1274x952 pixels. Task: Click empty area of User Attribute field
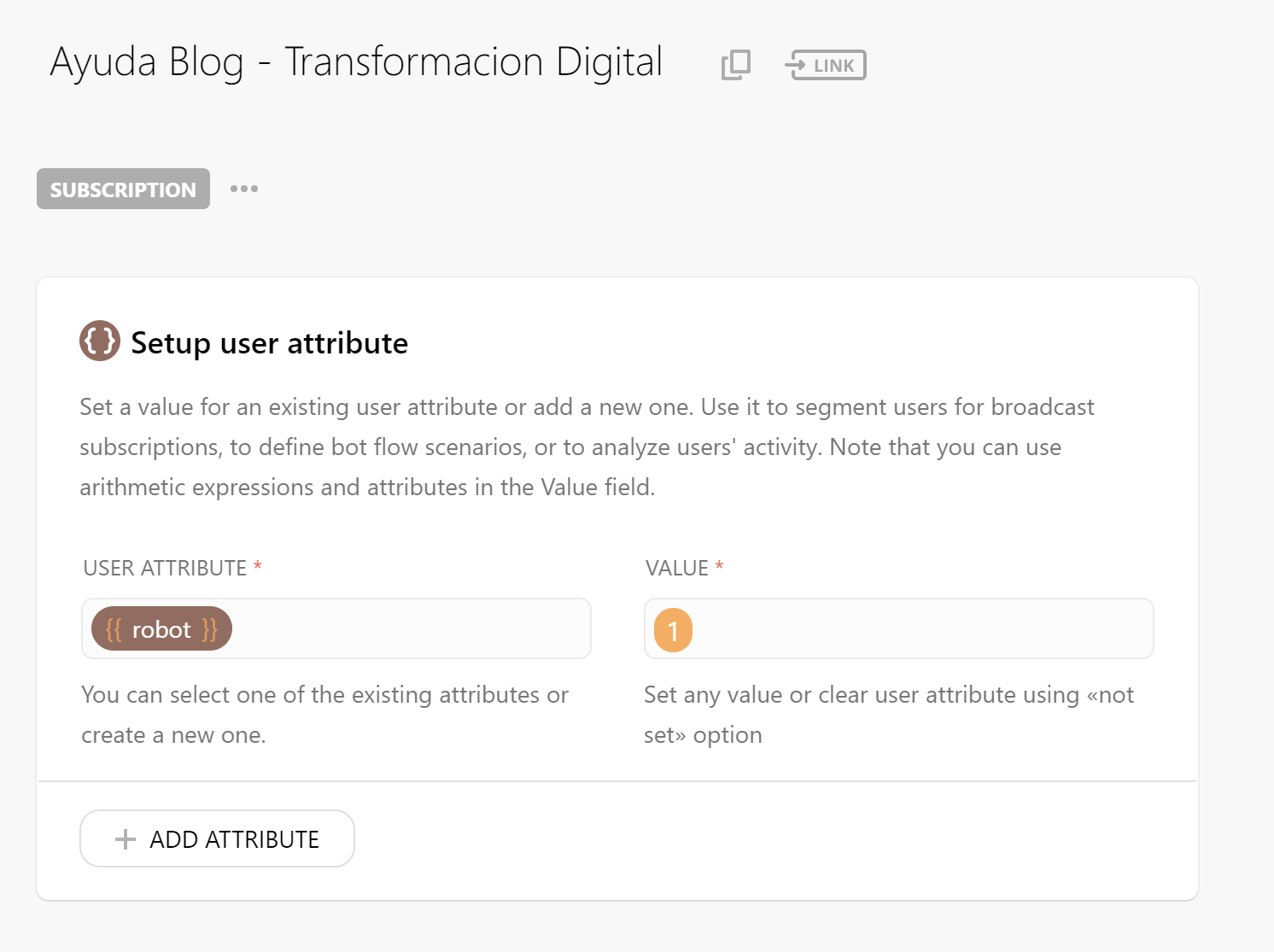pyautogui.click(x=410, y=629)
